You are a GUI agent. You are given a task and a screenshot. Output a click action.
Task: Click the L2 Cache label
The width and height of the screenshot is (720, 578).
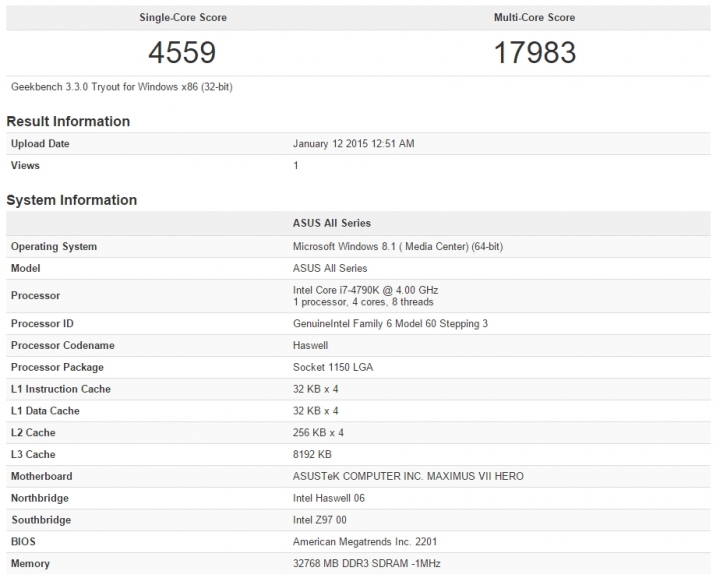(33, 432)
